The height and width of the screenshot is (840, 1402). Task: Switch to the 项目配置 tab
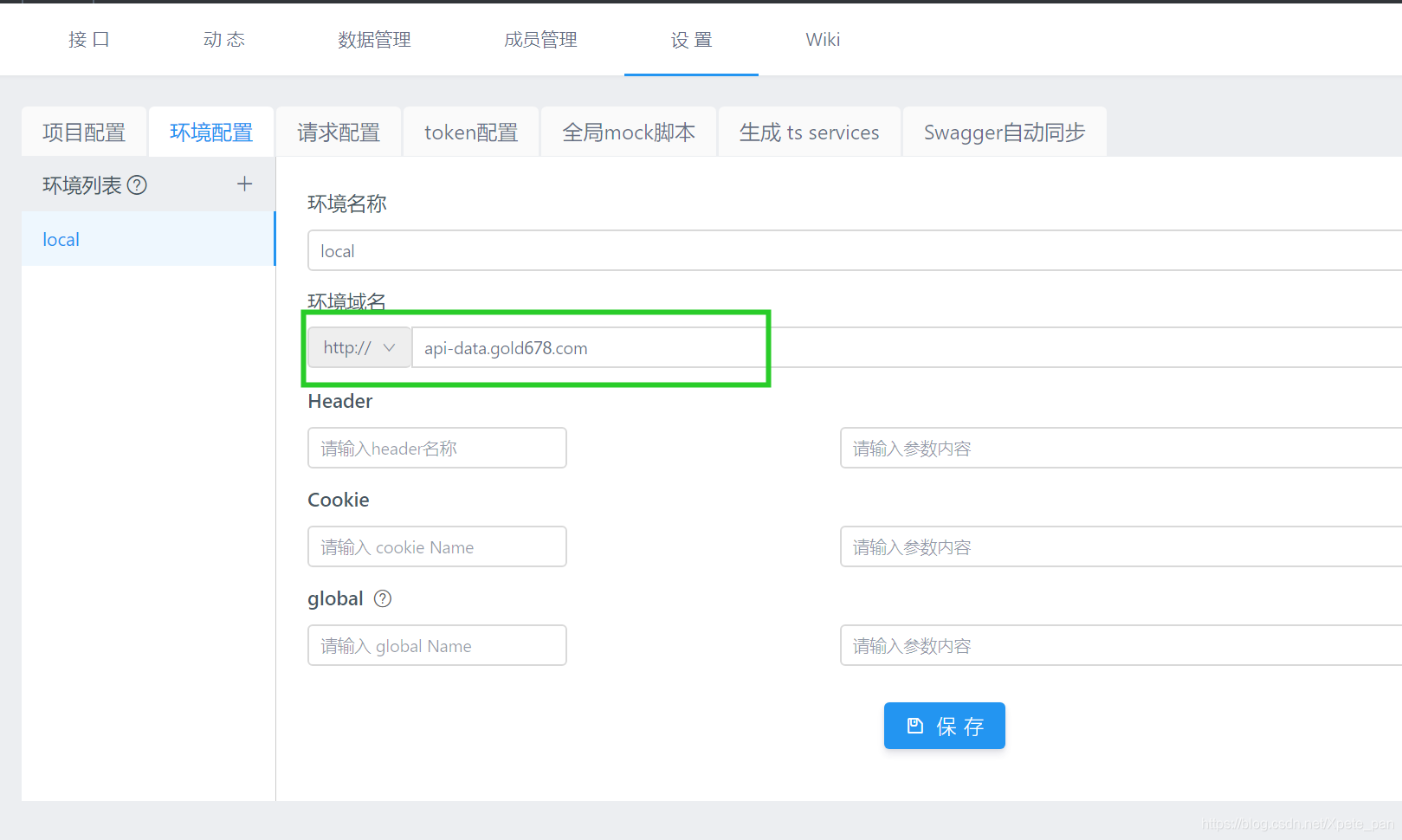click(83, 132)
